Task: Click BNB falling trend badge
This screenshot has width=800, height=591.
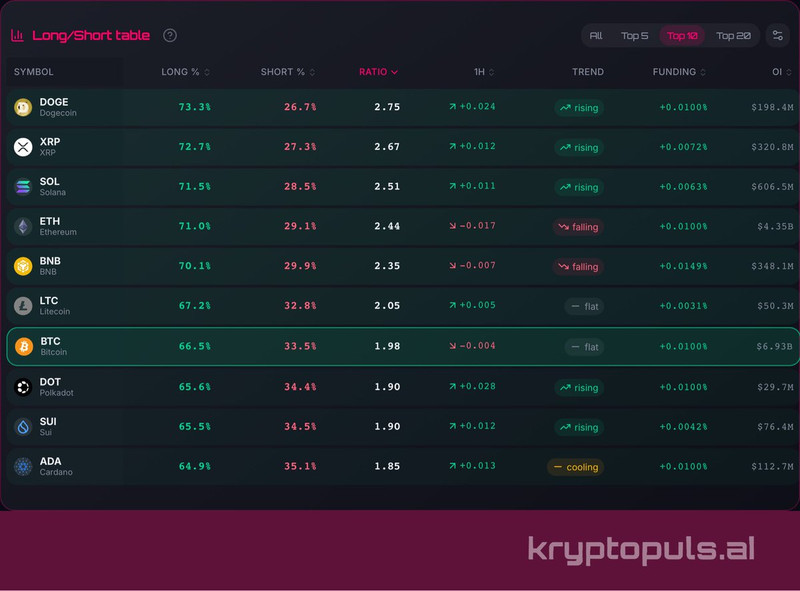Action: [x=578, y=267]
